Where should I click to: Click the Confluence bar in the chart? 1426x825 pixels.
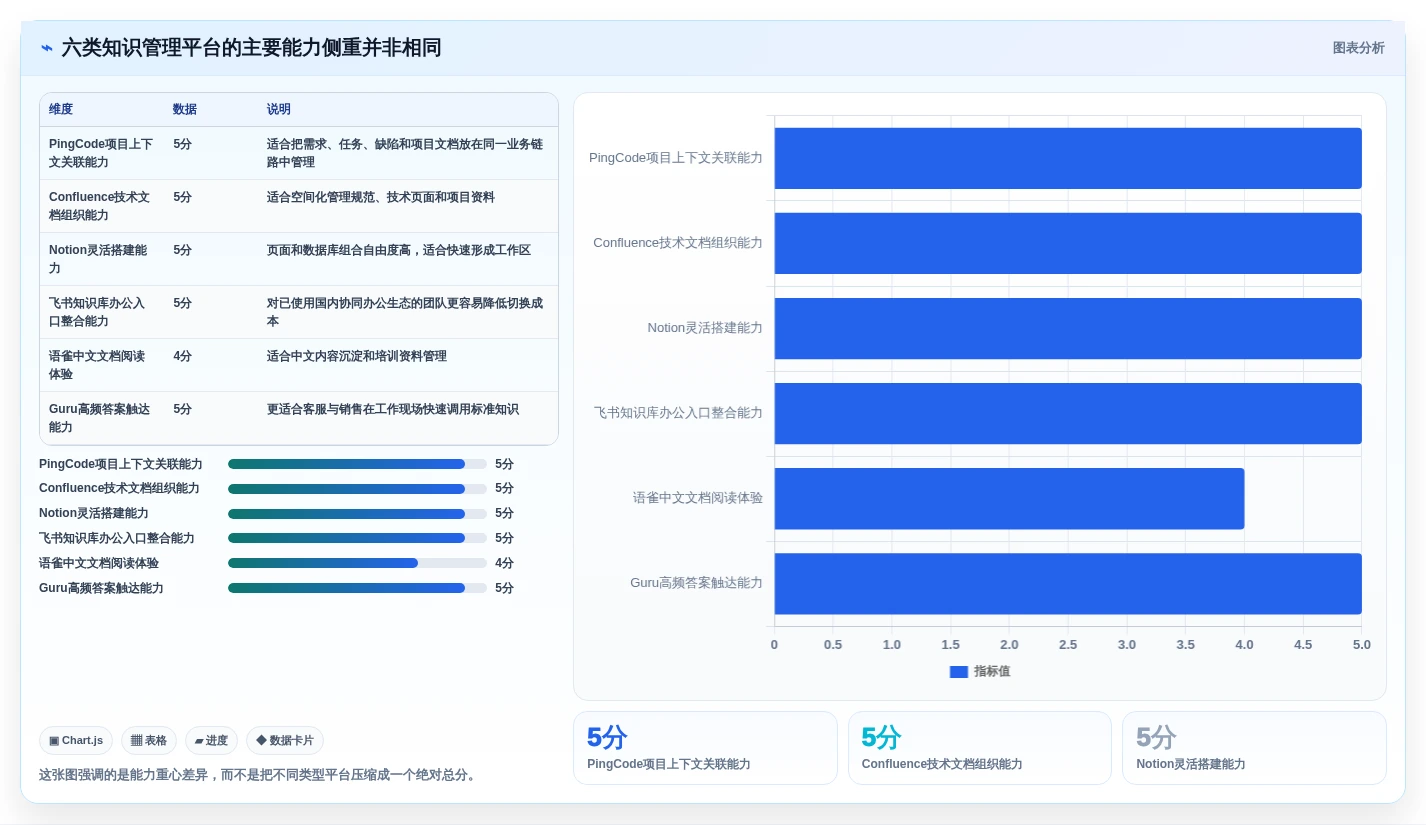click(x=1068, y=243)
